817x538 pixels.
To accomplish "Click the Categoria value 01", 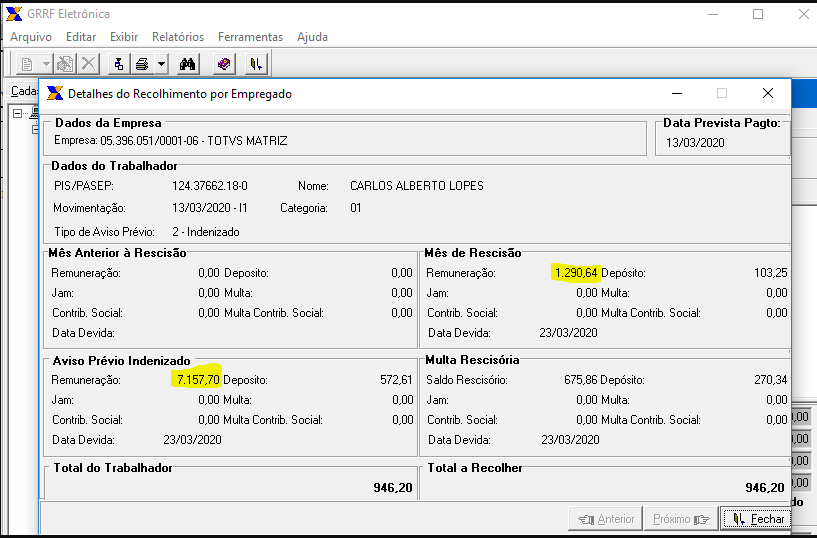I will point(356,208).
